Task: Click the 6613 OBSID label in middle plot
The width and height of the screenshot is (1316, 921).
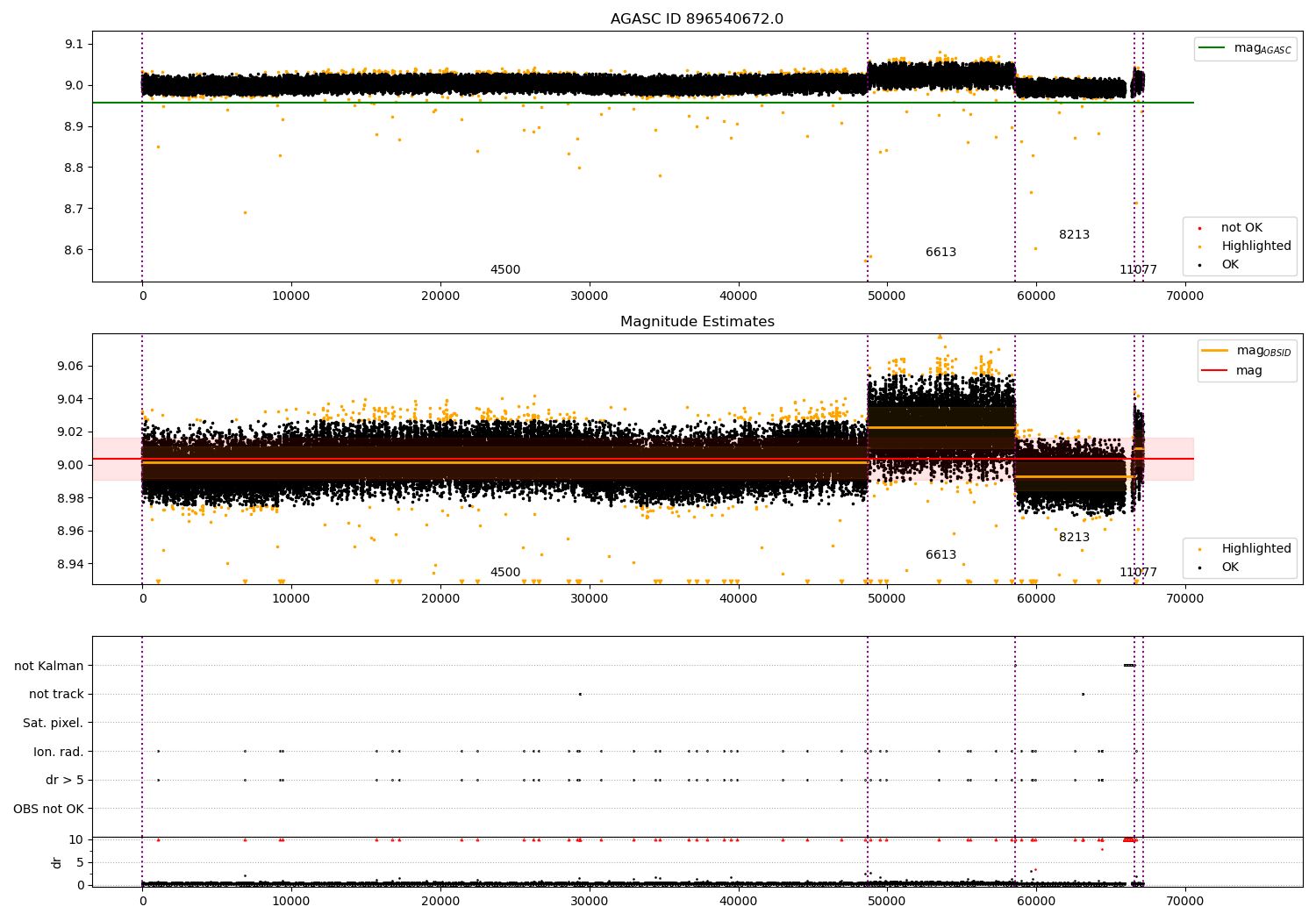Action: [941, 555]
